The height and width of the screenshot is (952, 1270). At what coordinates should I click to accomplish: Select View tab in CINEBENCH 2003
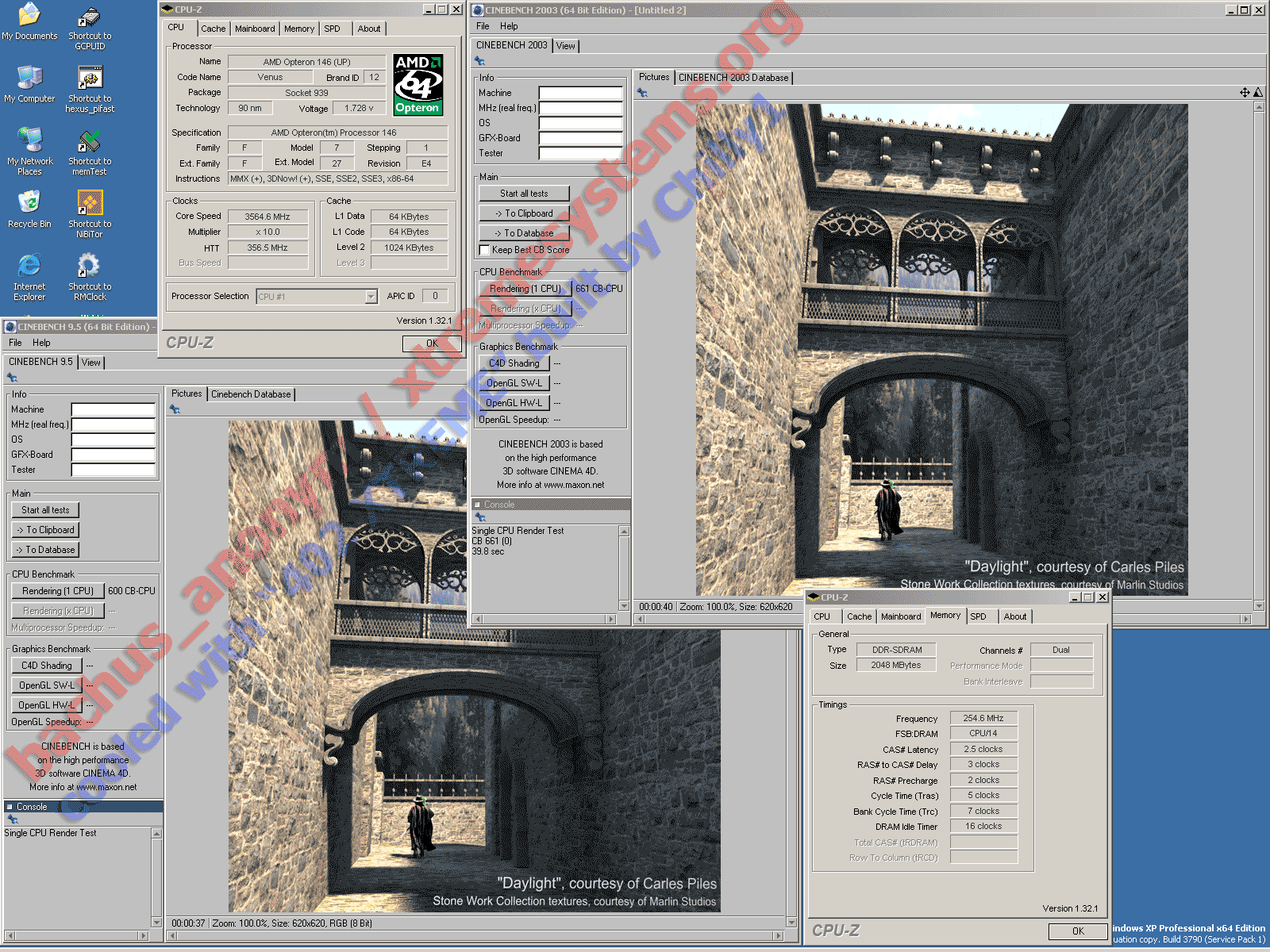565,46
